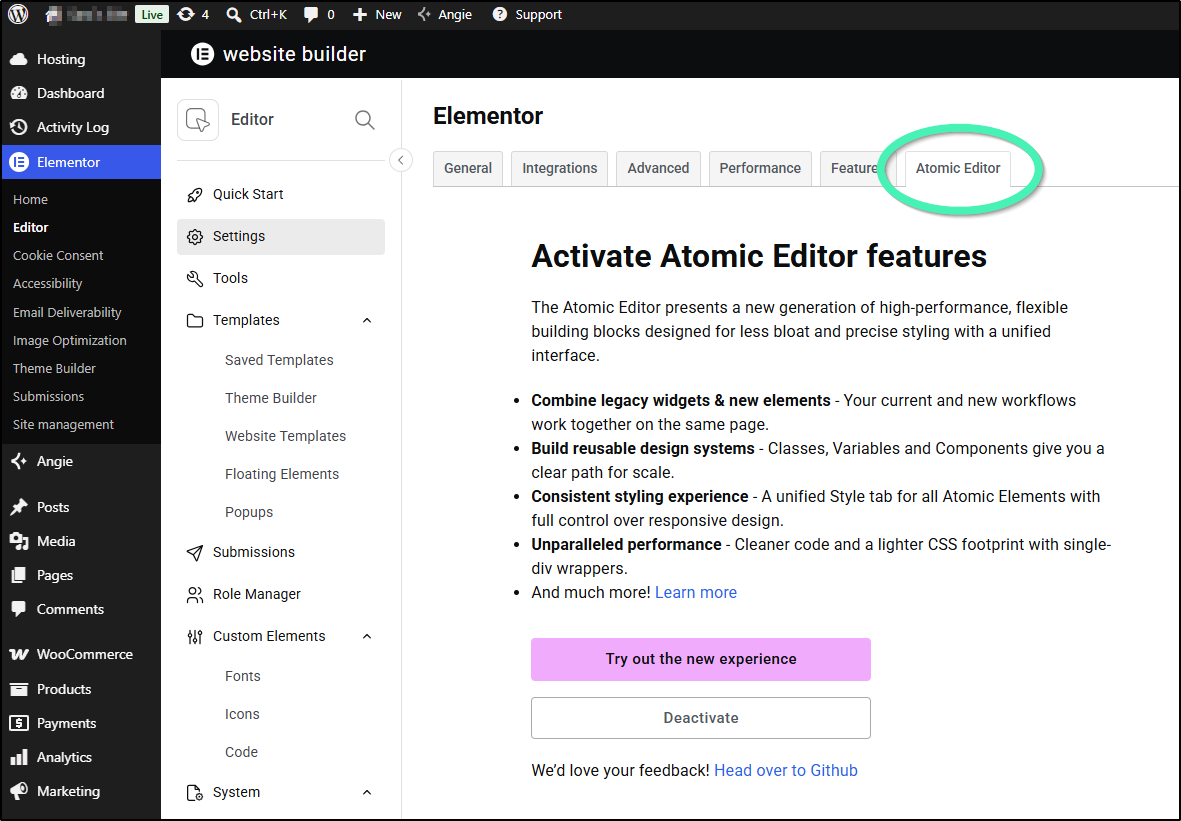Collapse the Custom Elements section chevron

tap(367, 636)
